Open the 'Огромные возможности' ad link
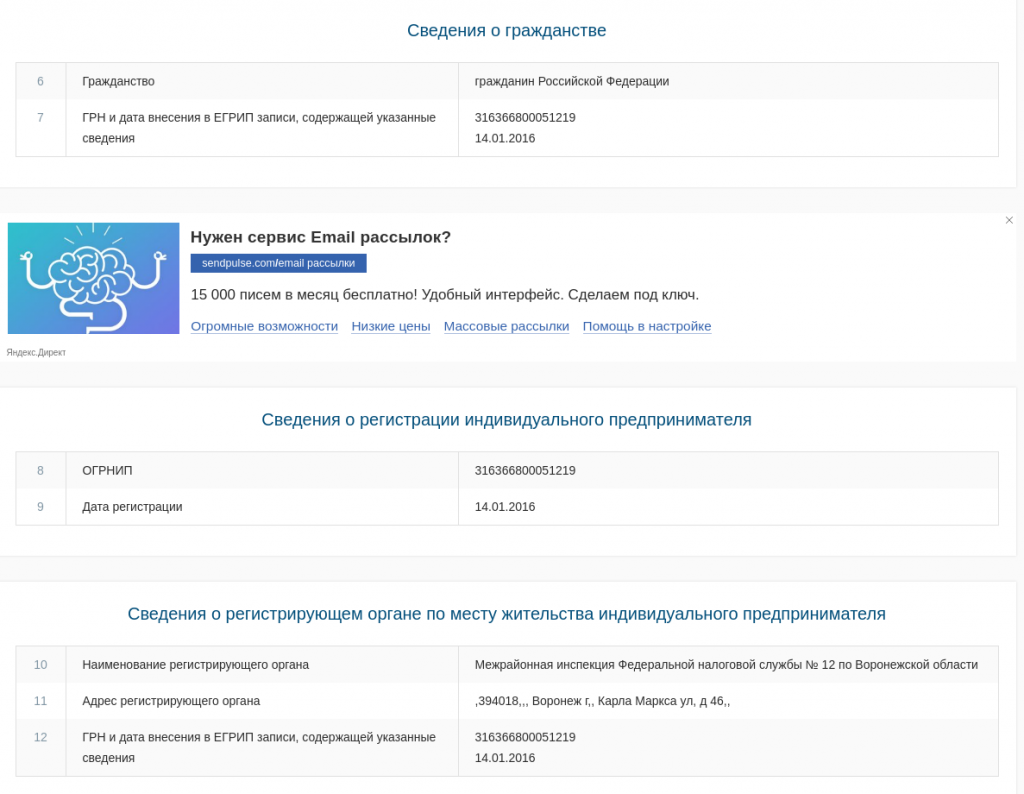 pos(264,326)
